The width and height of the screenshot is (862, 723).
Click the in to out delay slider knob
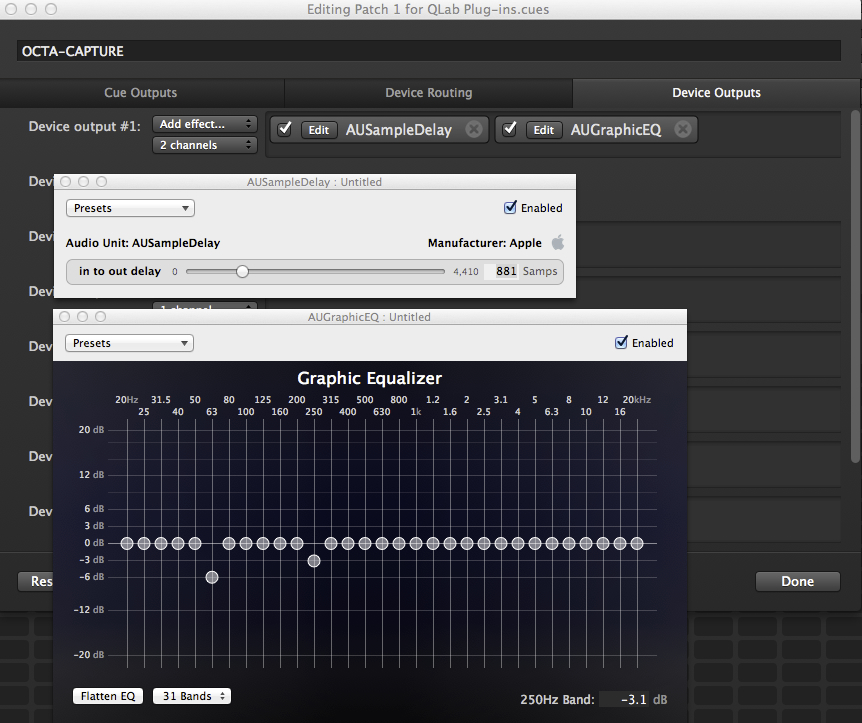[x=242, y=271]
